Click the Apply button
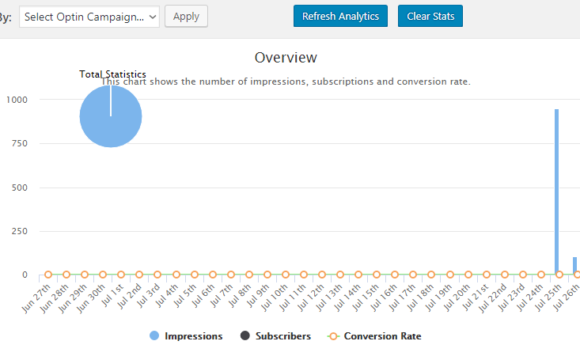Screen dimensions: 580x360 (186, 16)
